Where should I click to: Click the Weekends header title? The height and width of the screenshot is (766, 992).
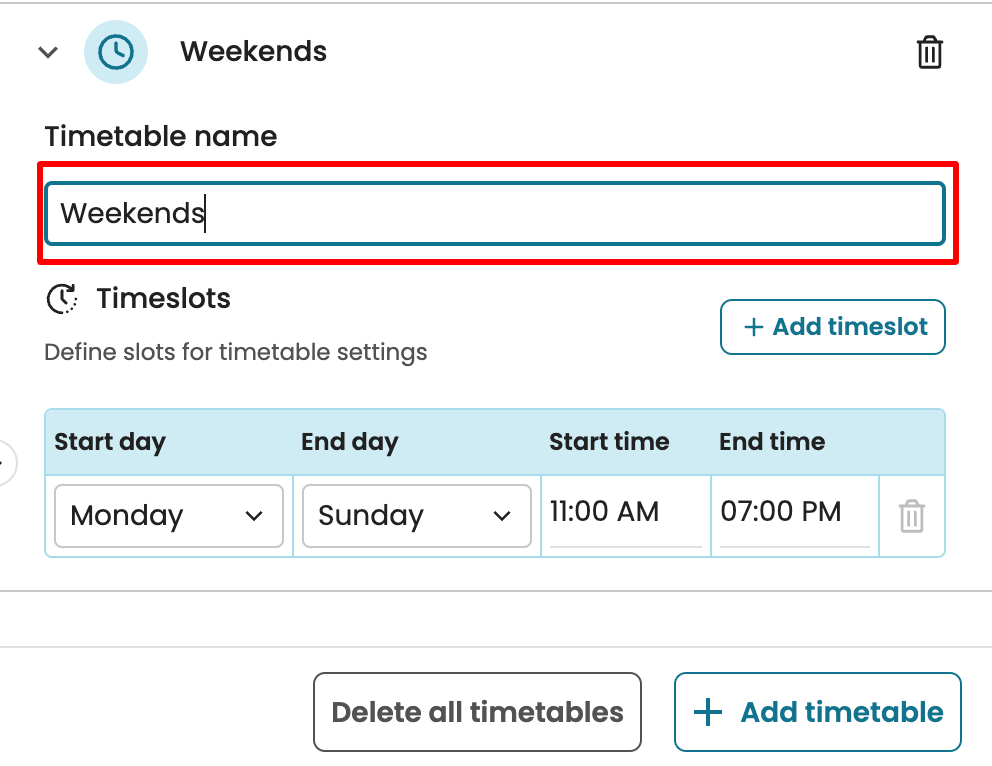coord(253,51)
